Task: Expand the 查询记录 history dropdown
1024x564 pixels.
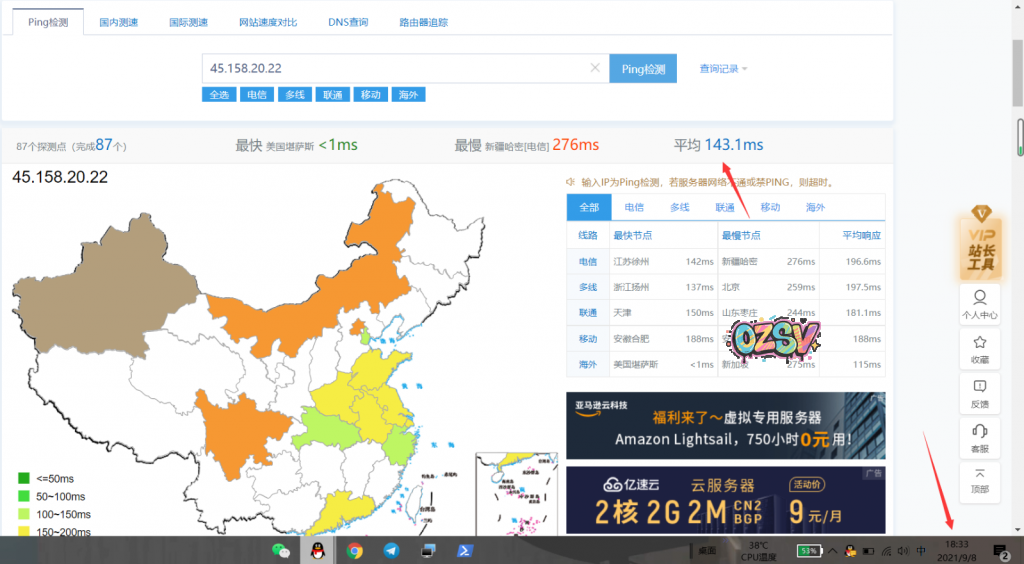Action: point(724,69)
